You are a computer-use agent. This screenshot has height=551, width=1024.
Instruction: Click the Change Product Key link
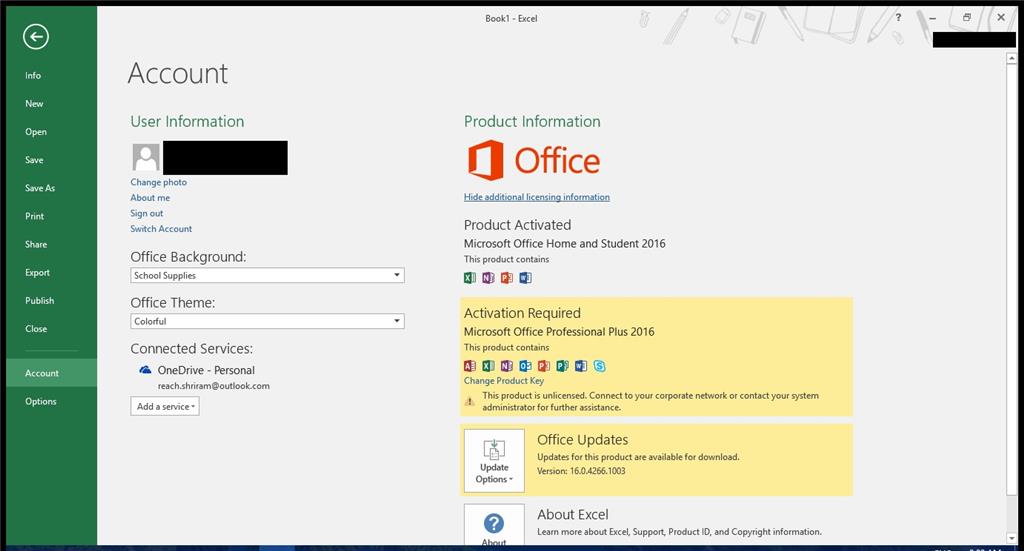504,381
